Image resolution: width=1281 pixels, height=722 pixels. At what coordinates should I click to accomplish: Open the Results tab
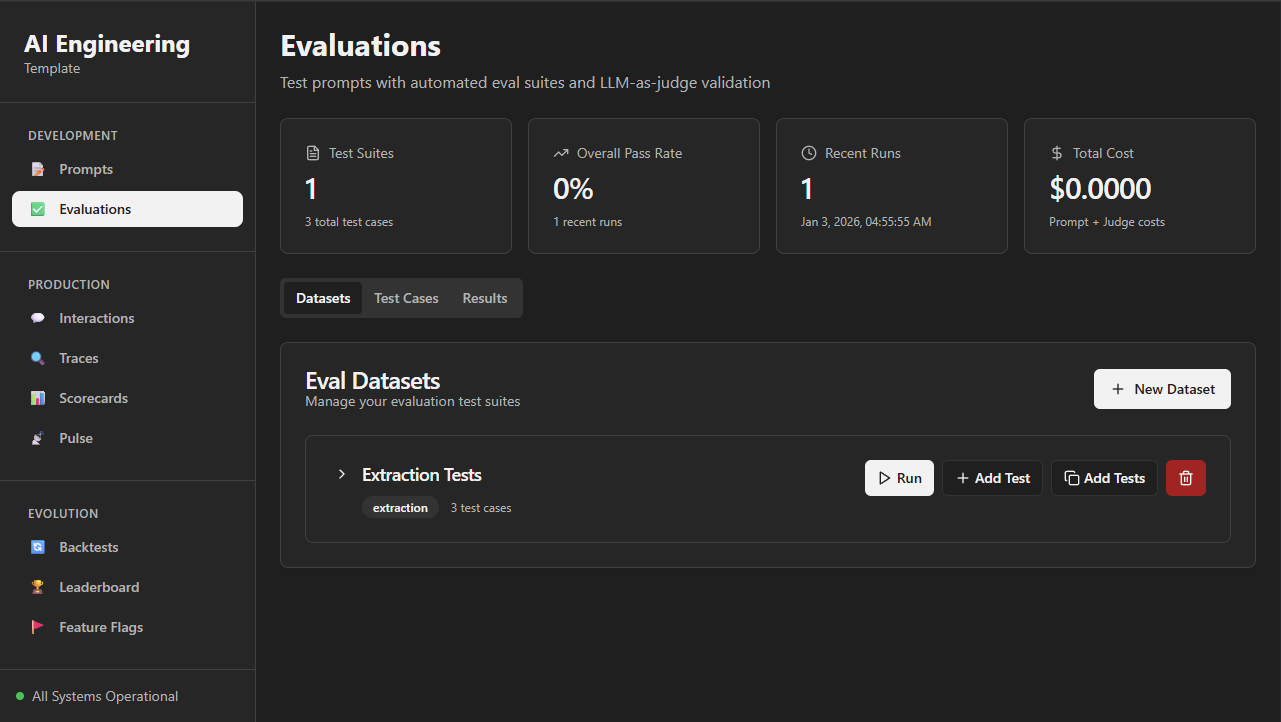click(x=484, y=297)
